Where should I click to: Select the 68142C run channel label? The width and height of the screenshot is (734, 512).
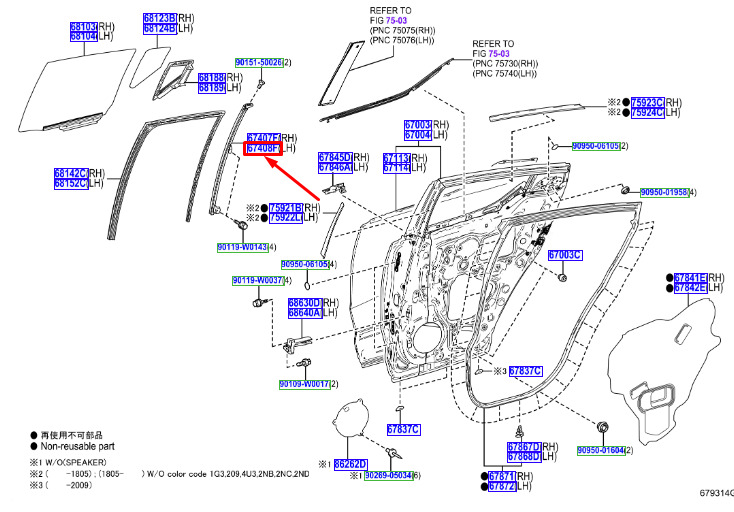pos(71,174)
